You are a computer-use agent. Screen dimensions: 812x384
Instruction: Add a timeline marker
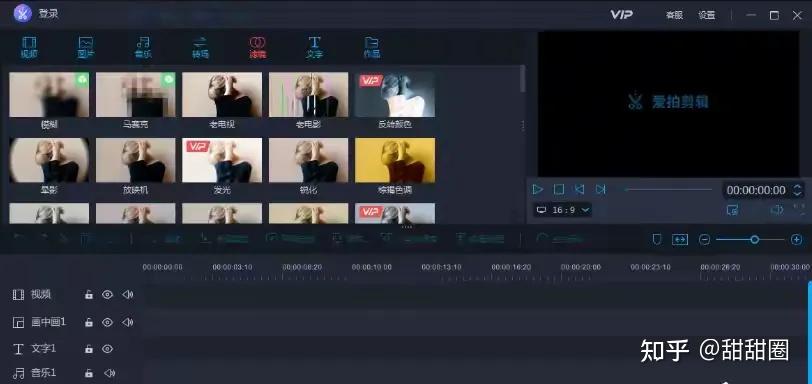[657, 240]
